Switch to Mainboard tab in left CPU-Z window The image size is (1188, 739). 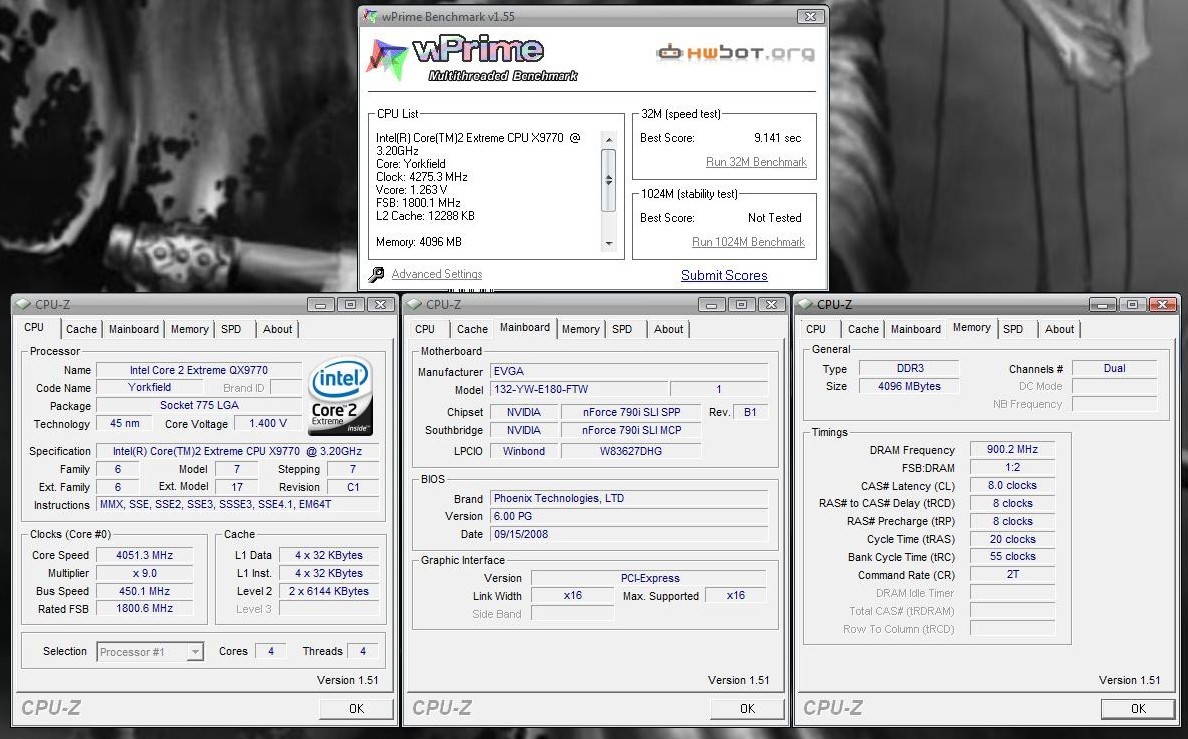pyautogui.click(x=133, y=329)
